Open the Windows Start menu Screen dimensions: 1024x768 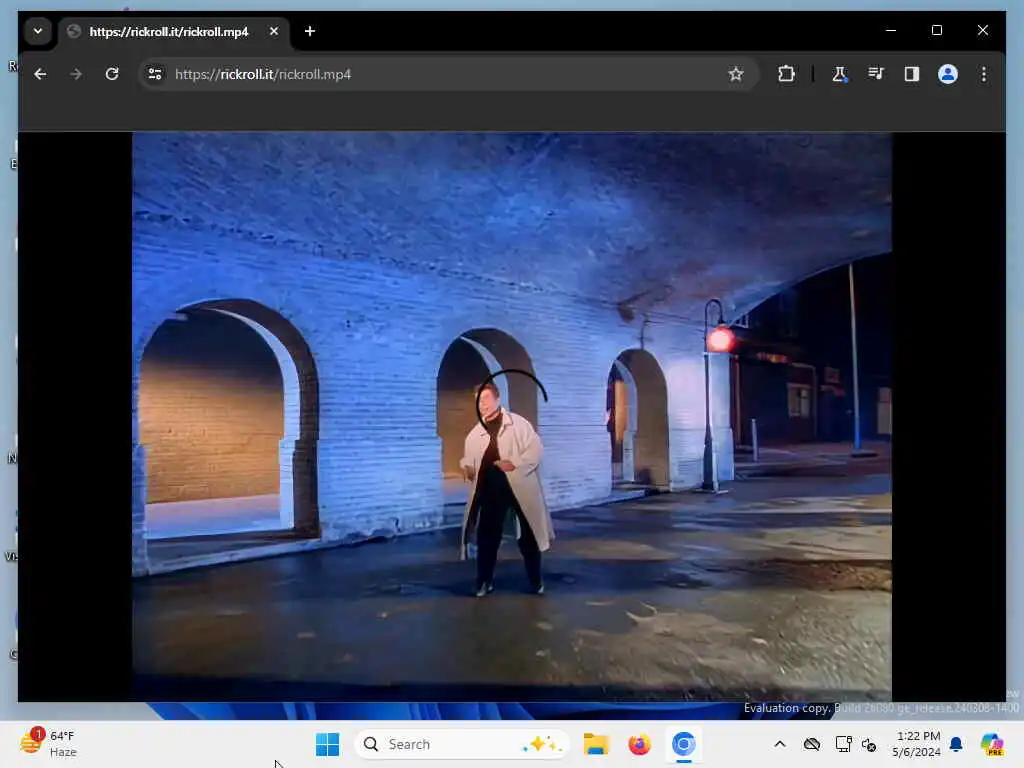point(327,744)
